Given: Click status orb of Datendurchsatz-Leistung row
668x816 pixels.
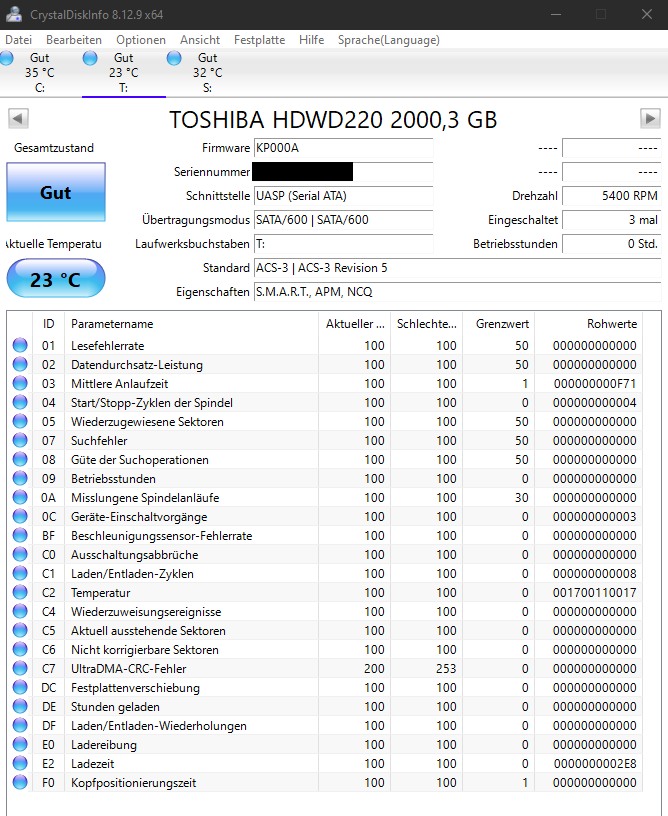Looking at the screenshot, I should (20, 364).
